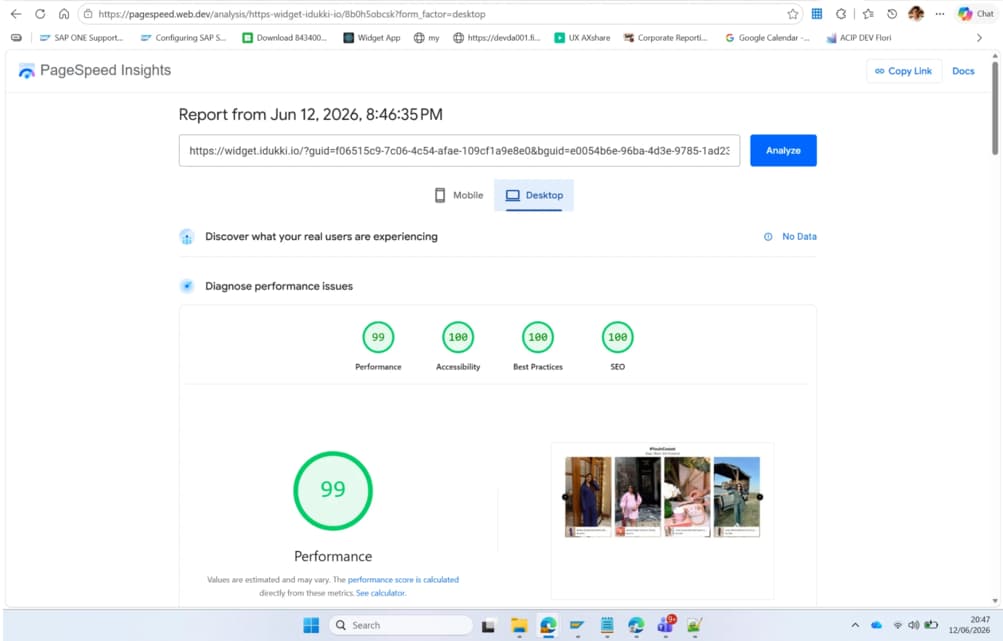Click the first bookmarks bar icon
1003x641 pixels.
pos(17,38)
